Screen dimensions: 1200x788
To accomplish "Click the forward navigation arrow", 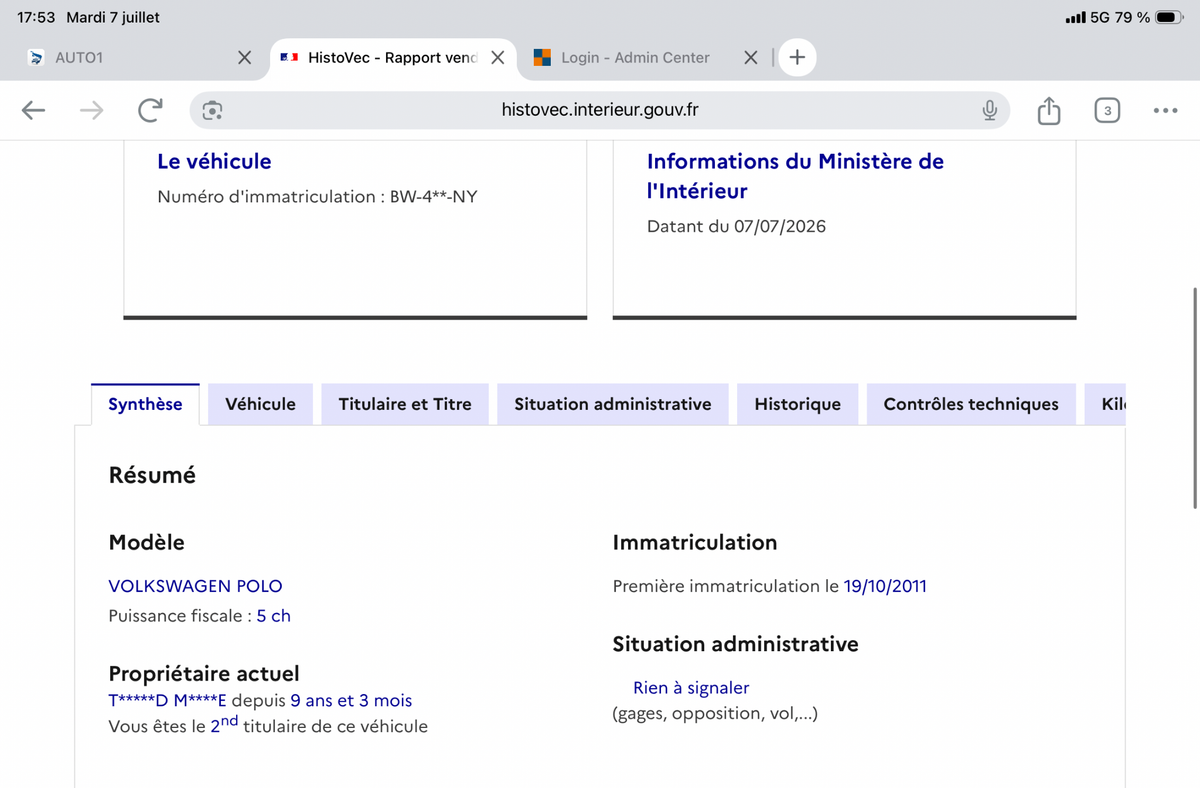I will [91, 110].
